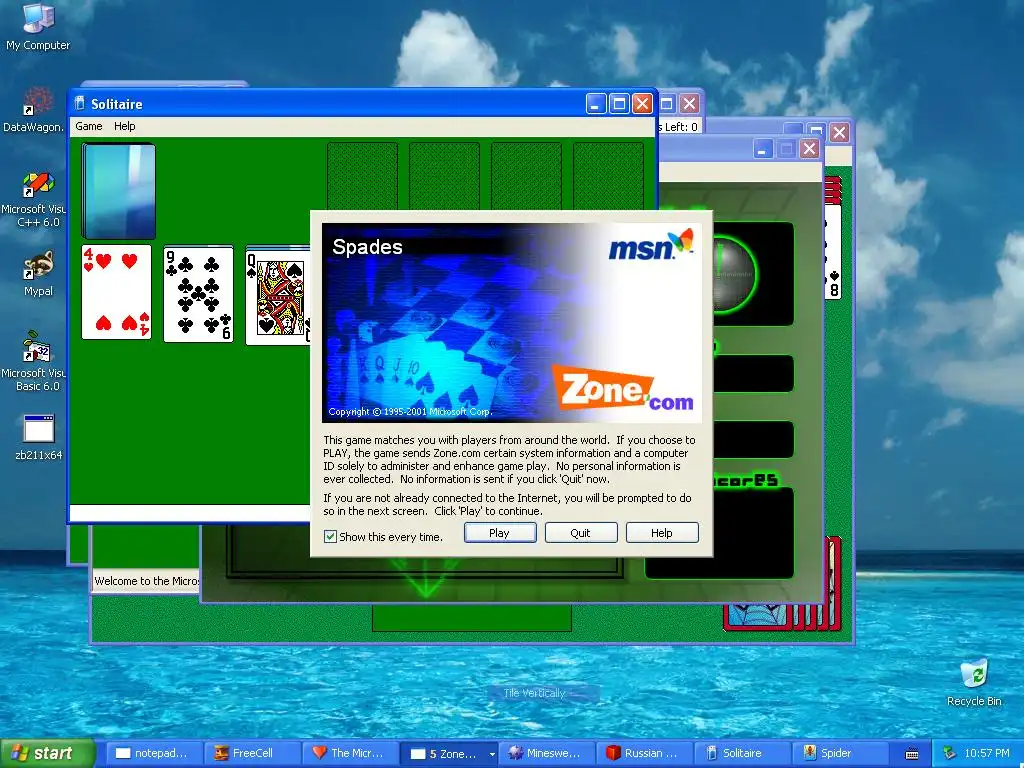The height and width of the screenshot is (768, 1024).
Task: Select the 4 of hearts card
Action: click(116, 292)
